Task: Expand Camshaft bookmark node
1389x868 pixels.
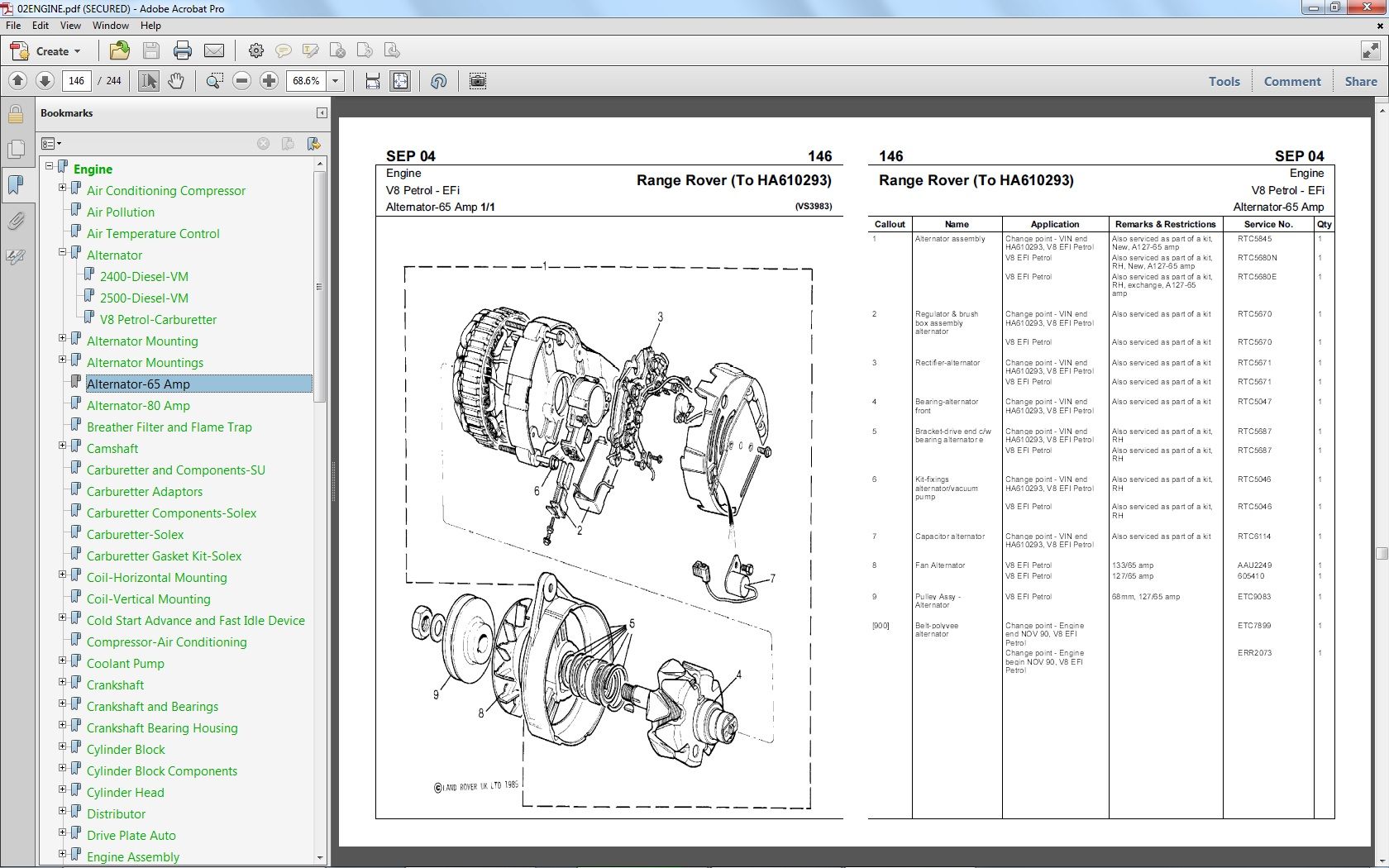Action: [62, 446]
